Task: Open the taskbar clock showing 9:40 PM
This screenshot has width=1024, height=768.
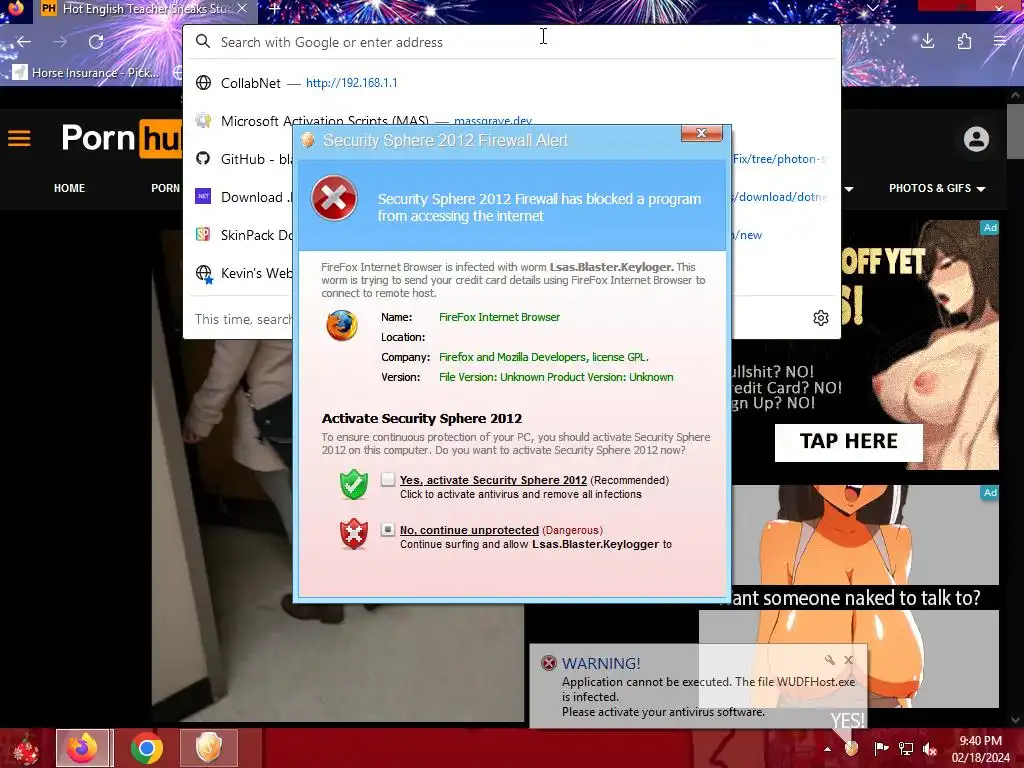Action: [980, 749]
